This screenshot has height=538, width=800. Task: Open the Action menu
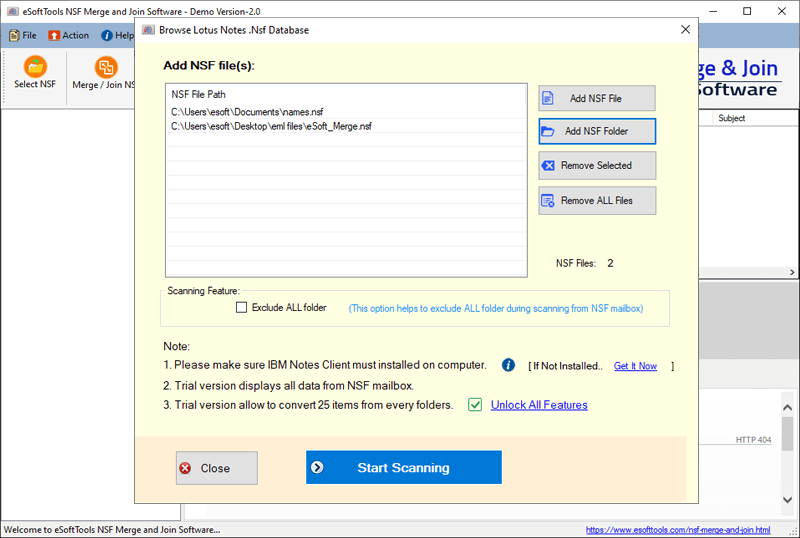(69, 35)
